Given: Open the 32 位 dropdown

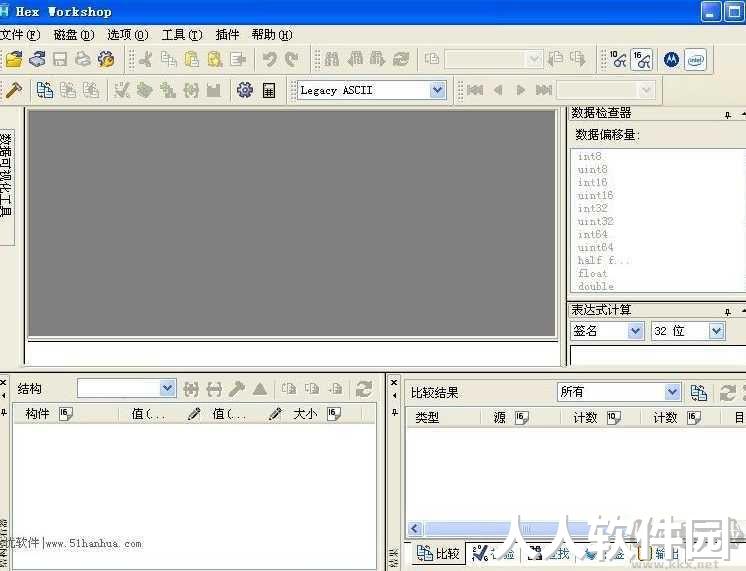Looking at the screenshot, I should (717, 331).
